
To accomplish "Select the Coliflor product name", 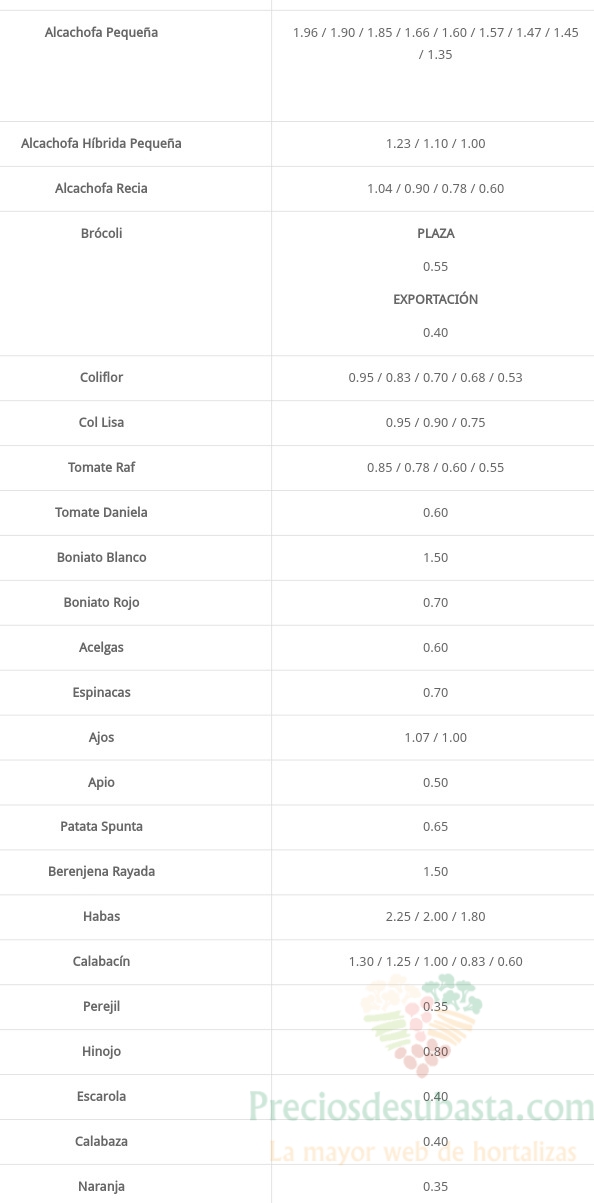I will pos(102,378).
